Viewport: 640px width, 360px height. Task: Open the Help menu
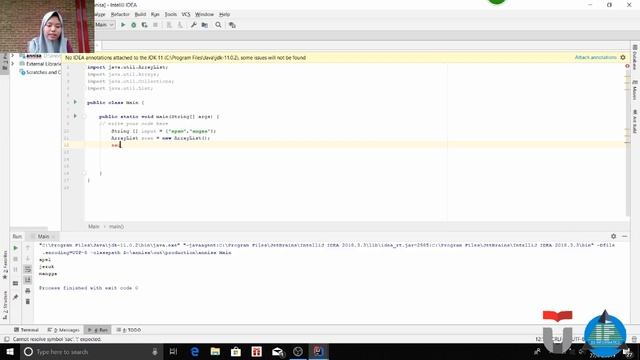pyautogui.click(x=224, y=14)
